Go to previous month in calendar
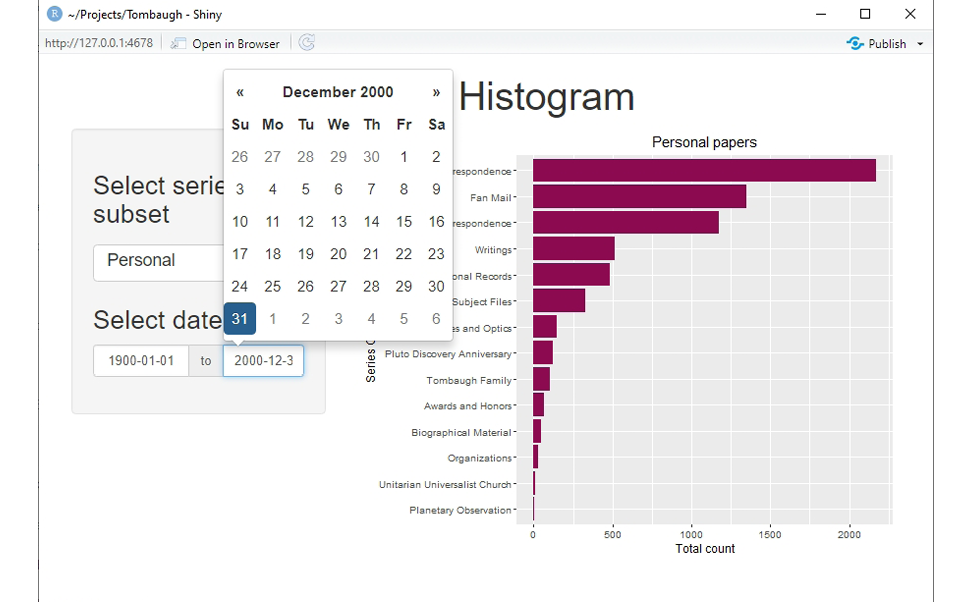This screenshot has width=972, height=602. 240,92
